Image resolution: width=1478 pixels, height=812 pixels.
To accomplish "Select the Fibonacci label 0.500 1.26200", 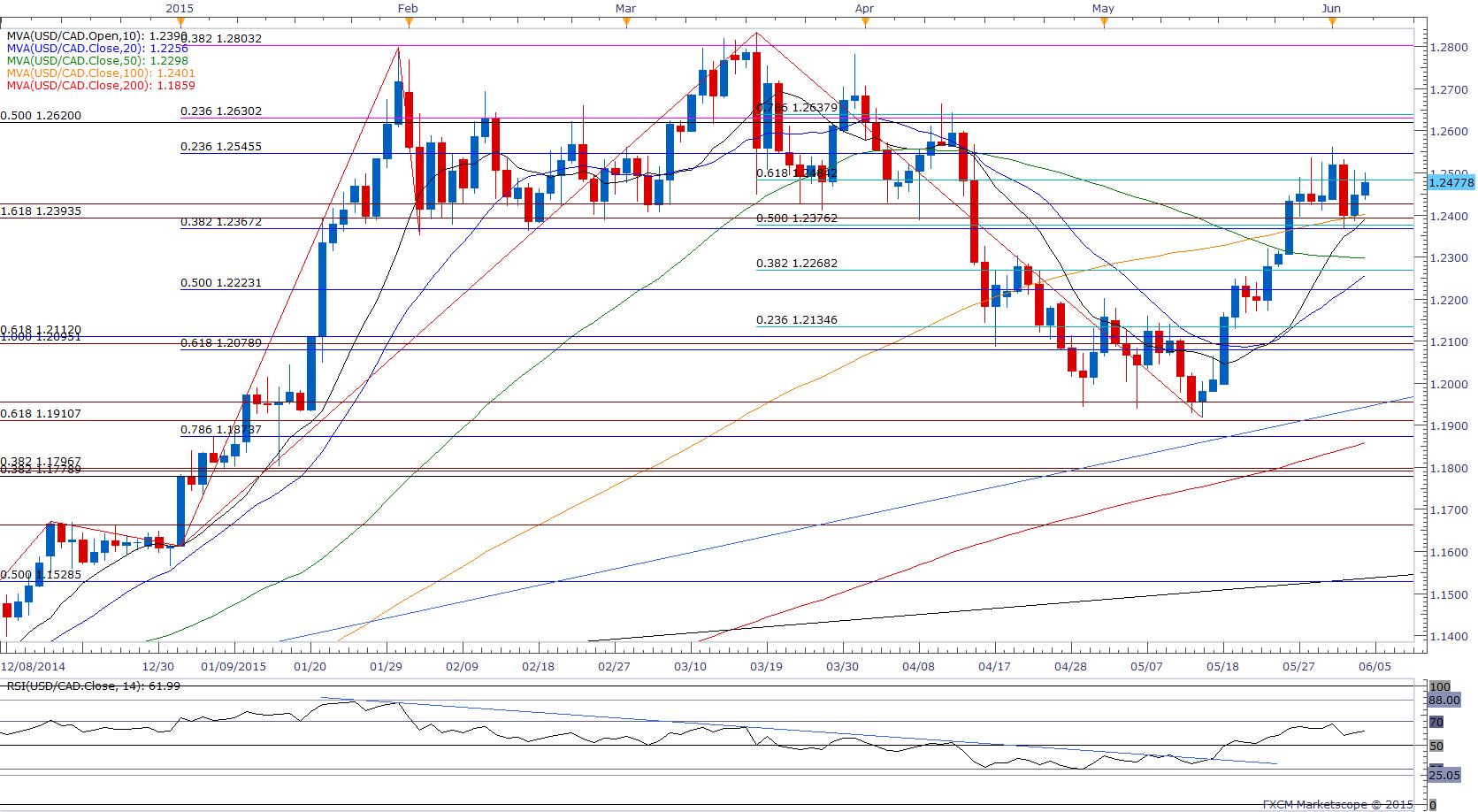I will 41,116.
